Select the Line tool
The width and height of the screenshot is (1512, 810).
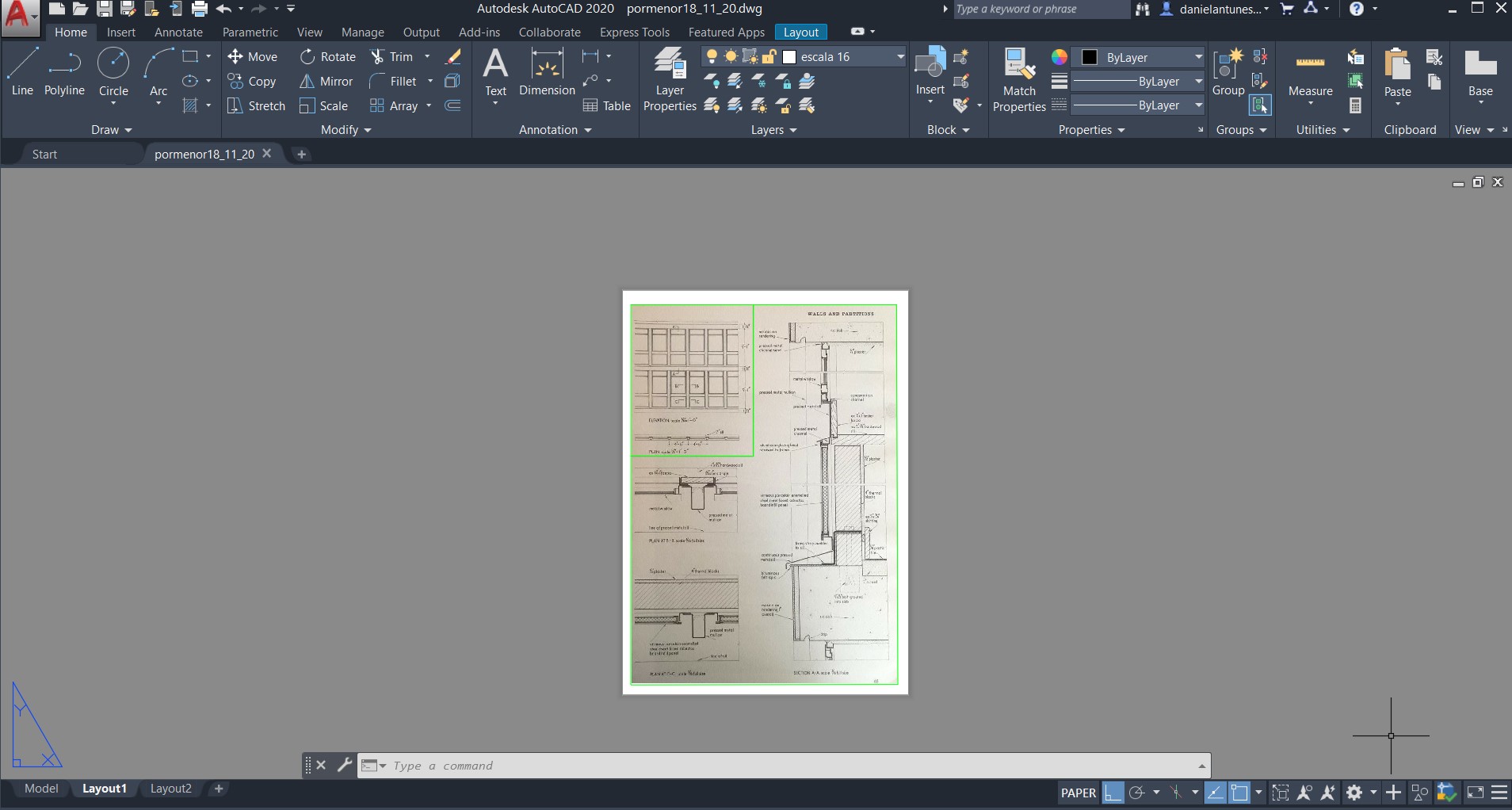pos(22,71)
